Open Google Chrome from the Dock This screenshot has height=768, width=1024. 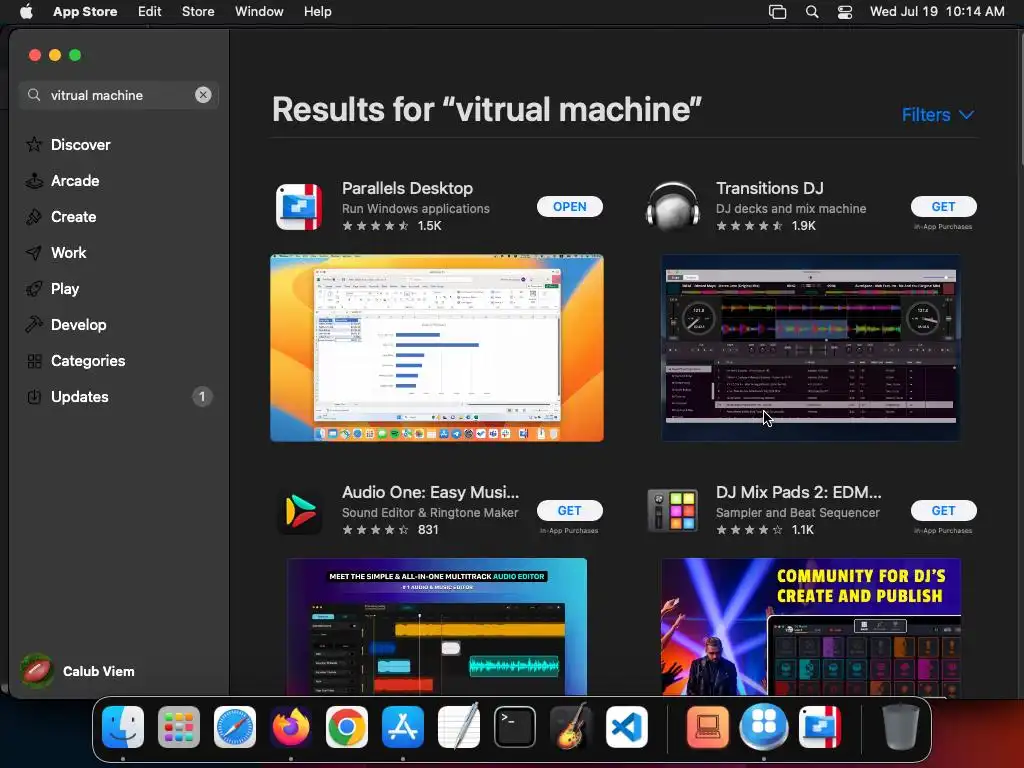(x=347, y=727)
